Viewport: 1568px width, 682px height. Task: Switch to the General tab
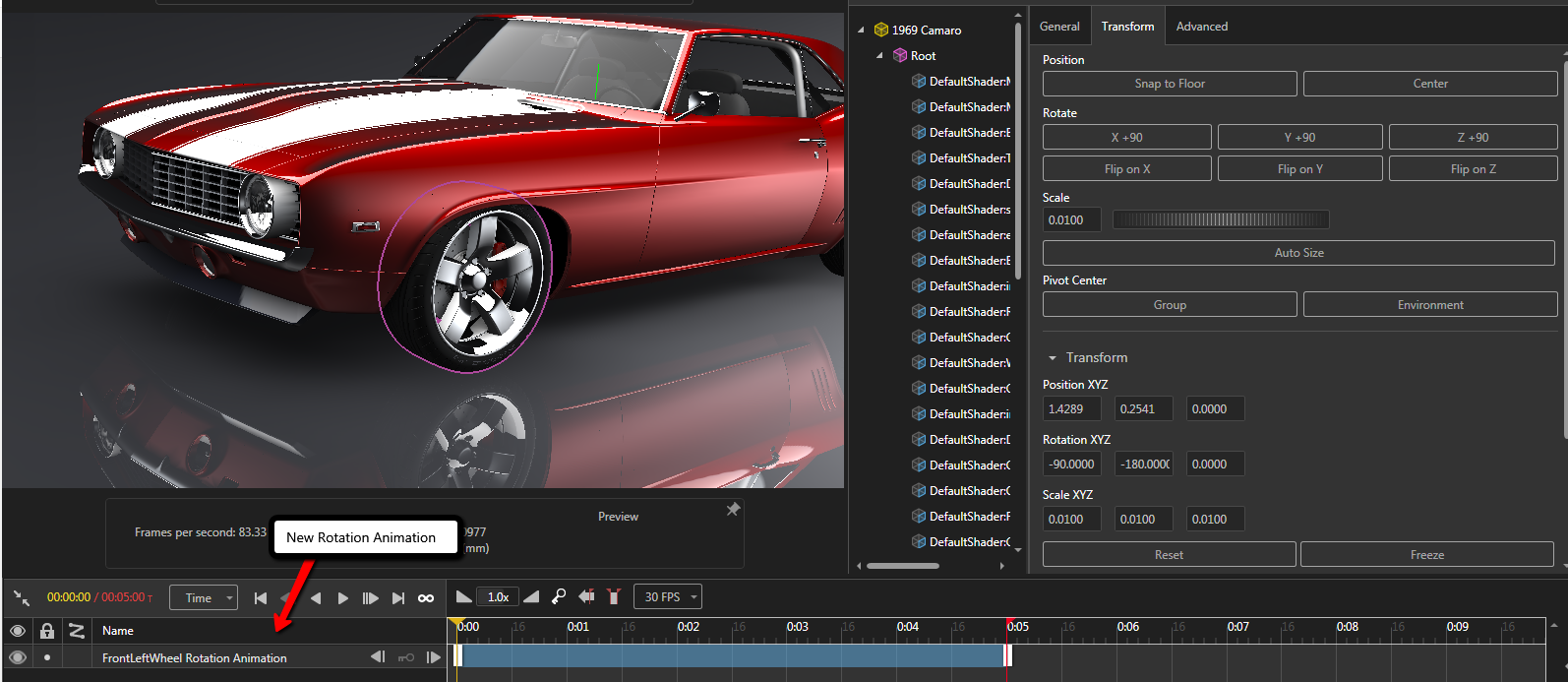1059,27
